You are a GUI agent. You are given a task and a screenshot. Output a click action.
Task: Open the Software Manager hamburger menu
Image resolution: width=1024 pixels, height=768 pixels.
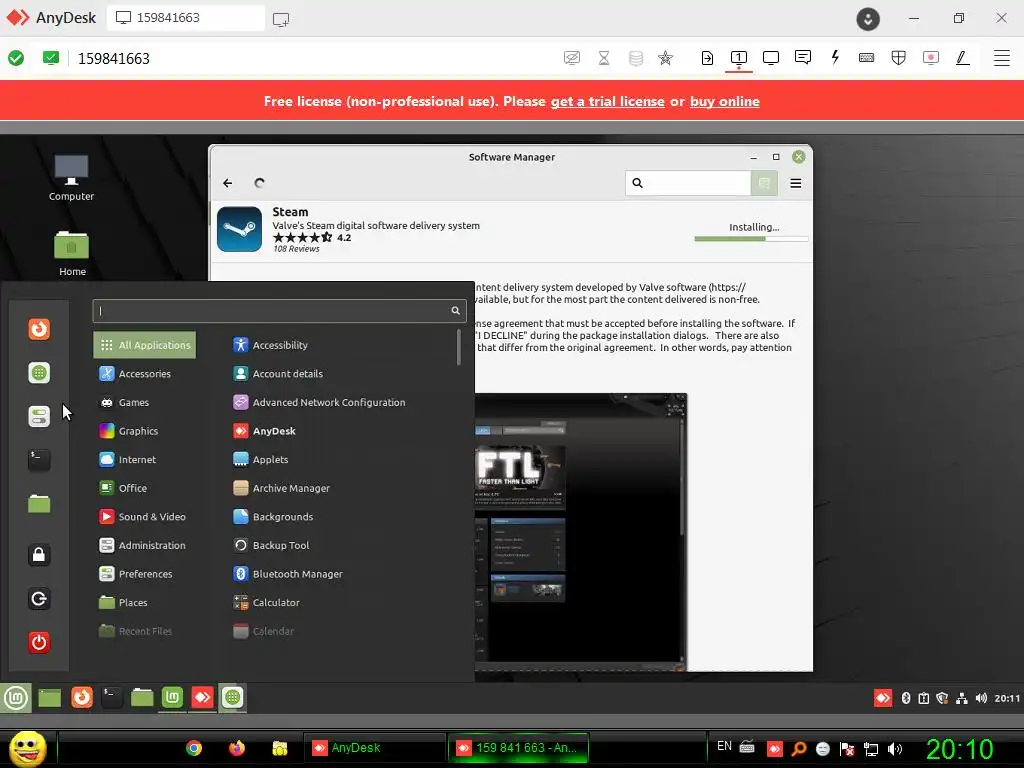click(795, 183)
